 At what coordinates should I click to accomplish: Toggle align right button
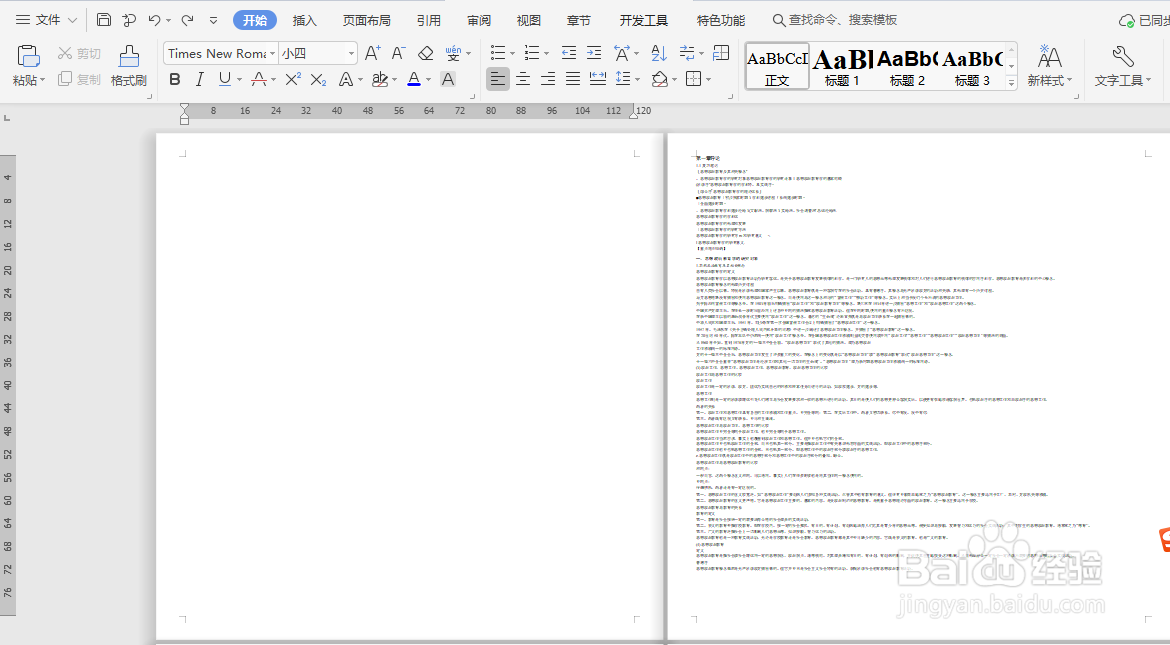(x=548, y=78)
